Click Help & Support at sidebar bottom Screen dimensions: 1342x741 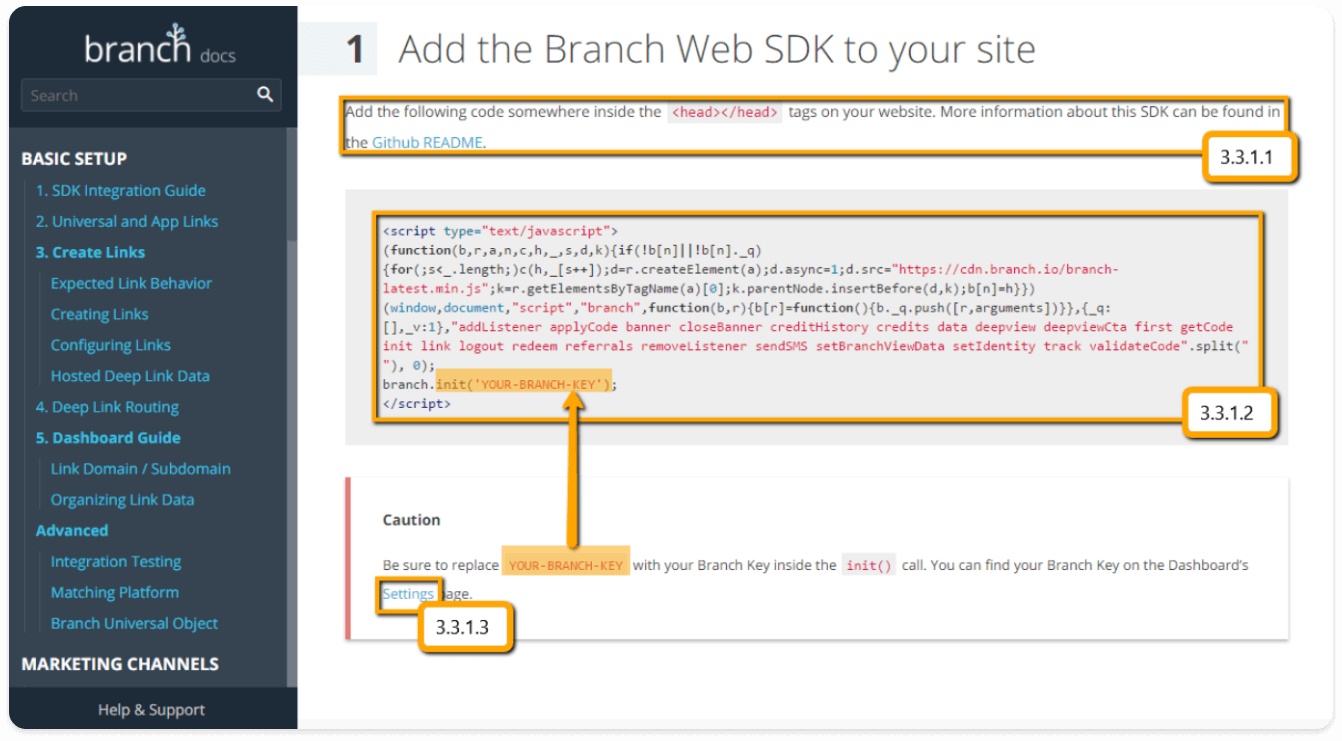coord(151,709)
